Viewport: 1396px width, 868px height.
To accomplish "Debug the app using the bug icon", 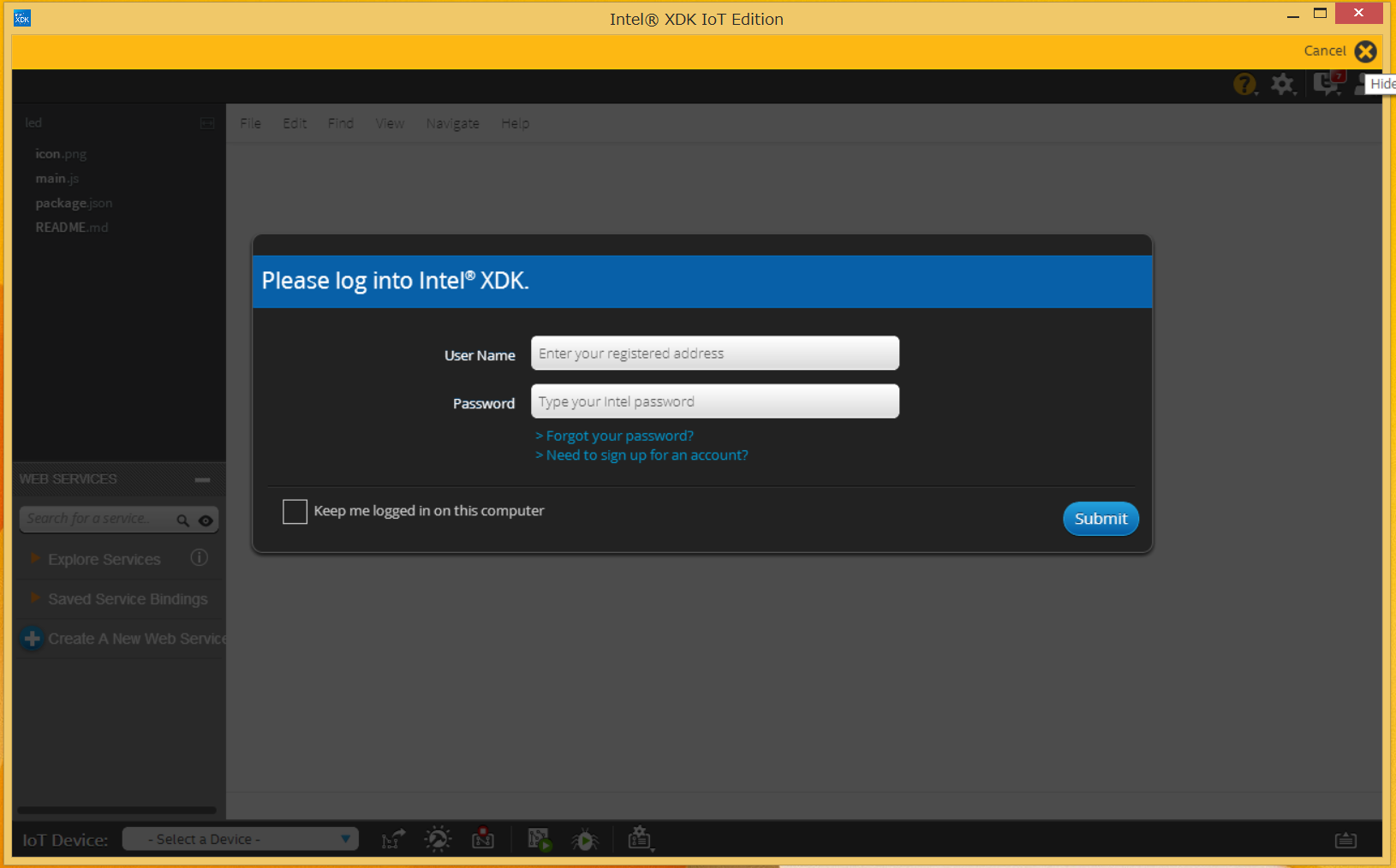I will (585, 839).
